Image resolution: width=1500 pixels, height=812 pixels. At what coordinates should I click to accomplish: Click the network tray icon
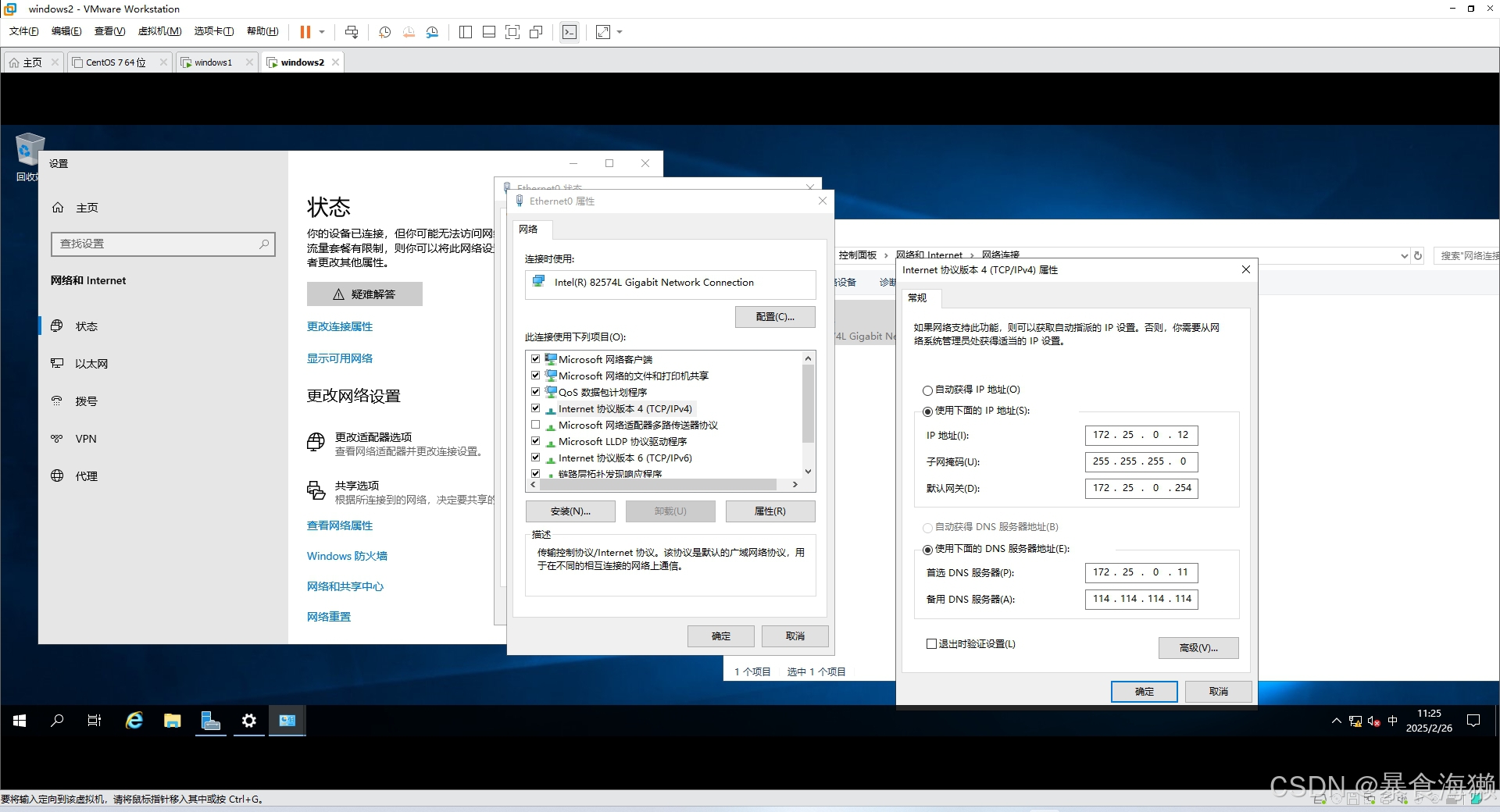pyautogui.click(x=1355, y=721)
